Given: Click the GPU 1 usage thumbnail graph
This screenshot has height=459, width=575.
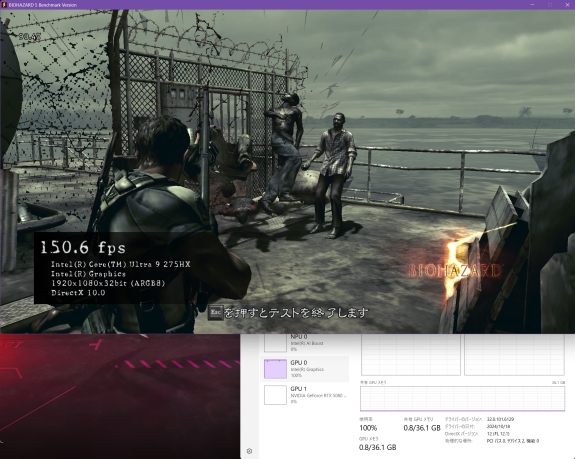Looking at the screenshot, I should [275, 395].
